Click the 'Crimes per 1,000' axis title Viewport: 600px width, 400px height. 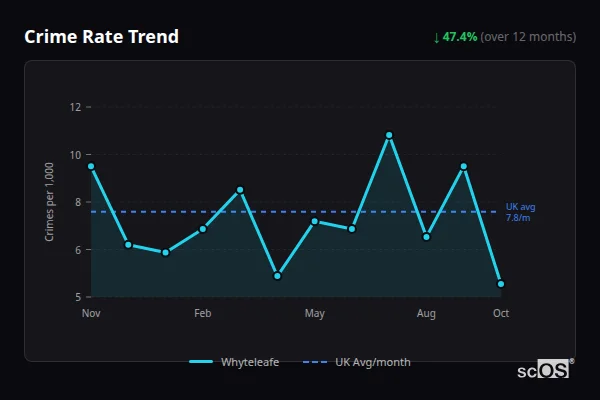tap(49, 202)
